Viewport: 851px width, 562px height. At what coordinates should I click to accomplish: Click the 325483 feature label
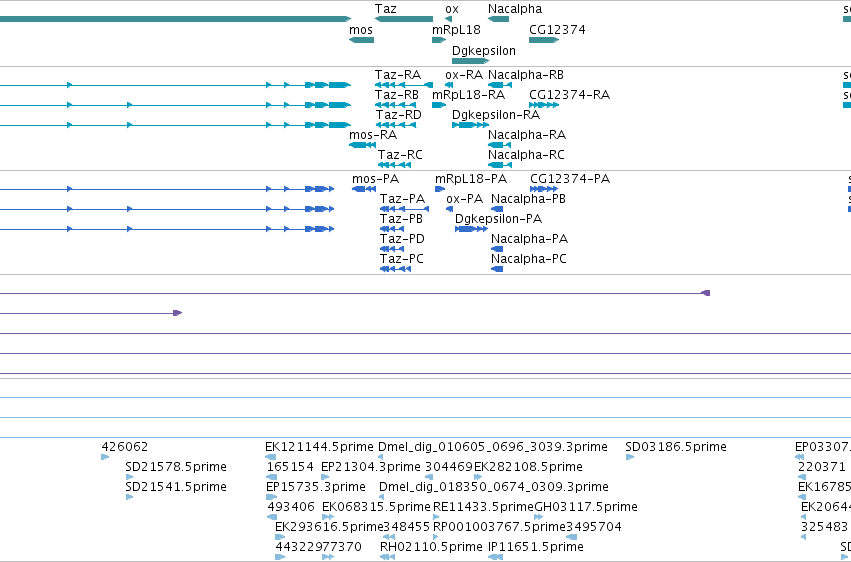pyautogui.click(x=824, y=527)
